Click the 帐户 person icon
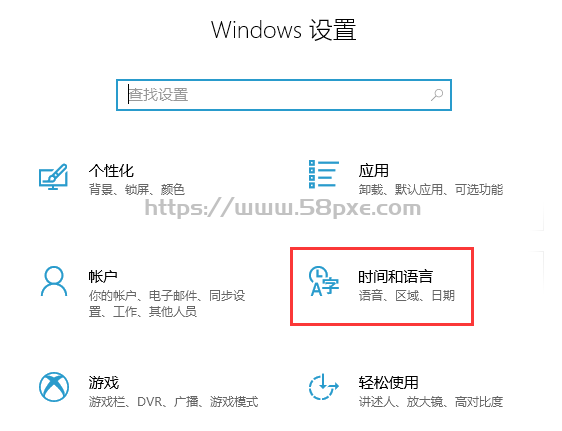 click(x=54, y=281)
